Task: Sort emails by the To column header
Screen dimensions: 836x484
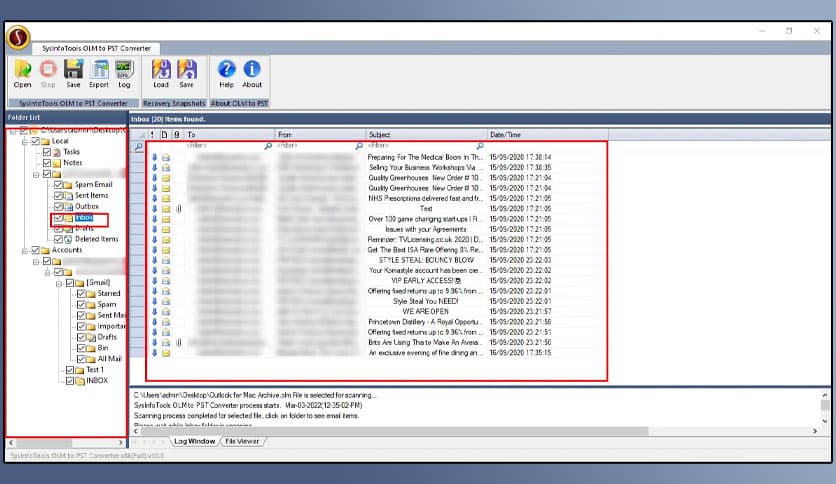Action: coord(230,135)
